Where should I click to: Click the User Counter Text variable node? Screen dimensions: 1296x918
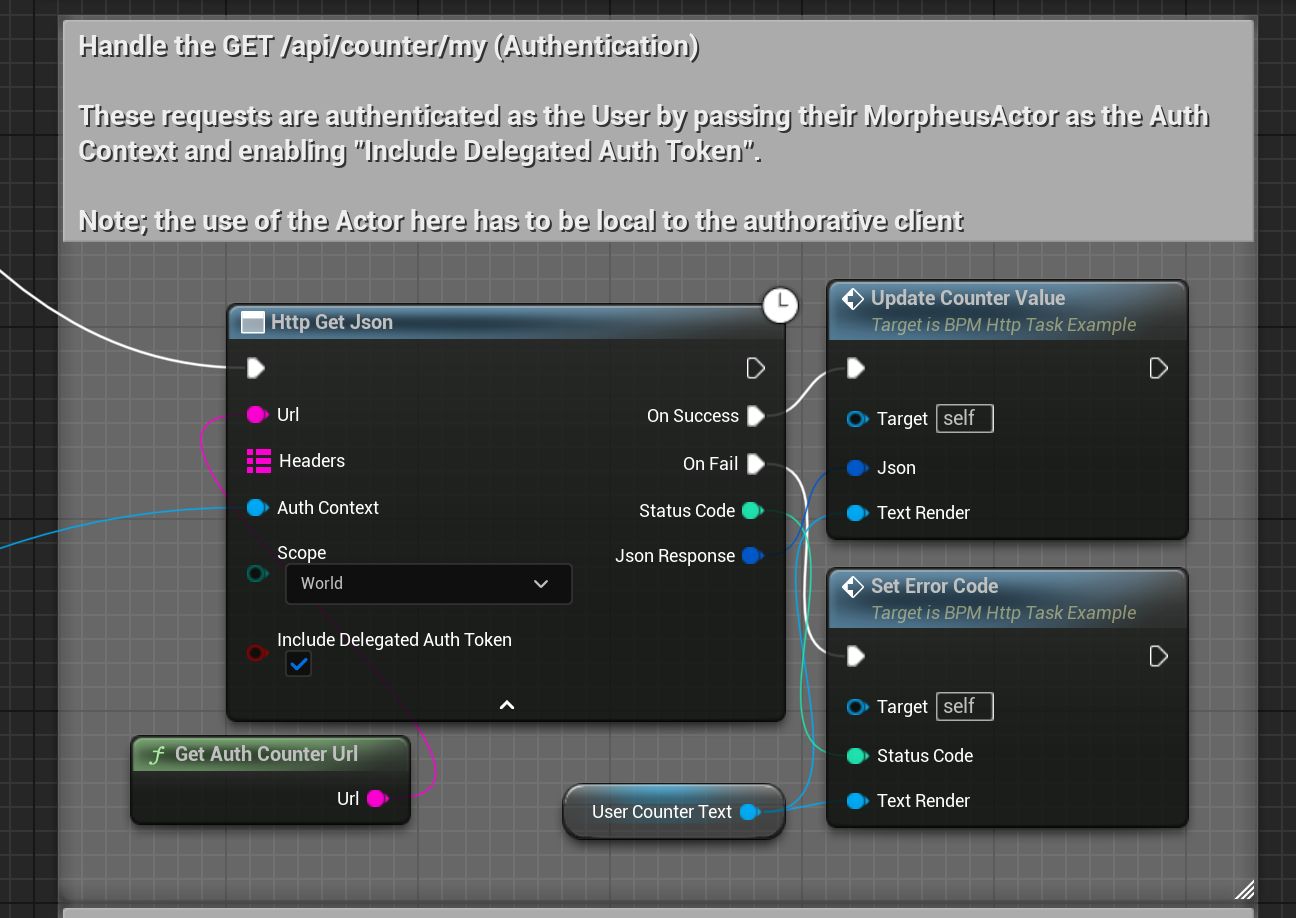coord(662,812)
